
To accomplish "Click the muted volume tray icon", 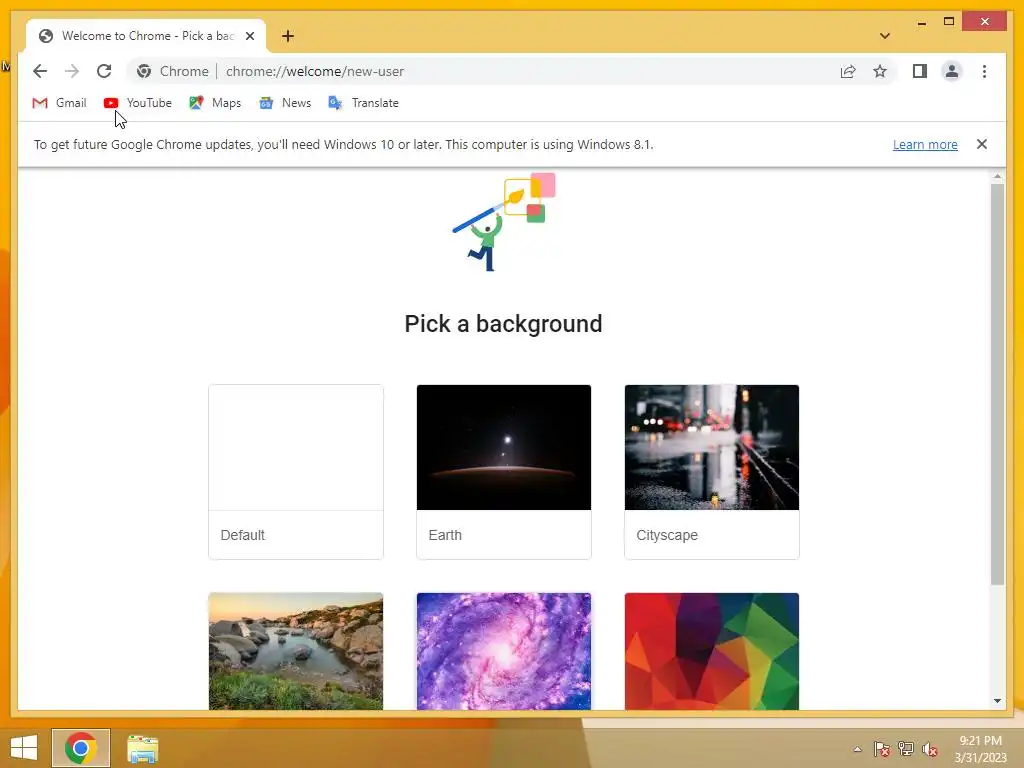I will (x=930, y=749).
